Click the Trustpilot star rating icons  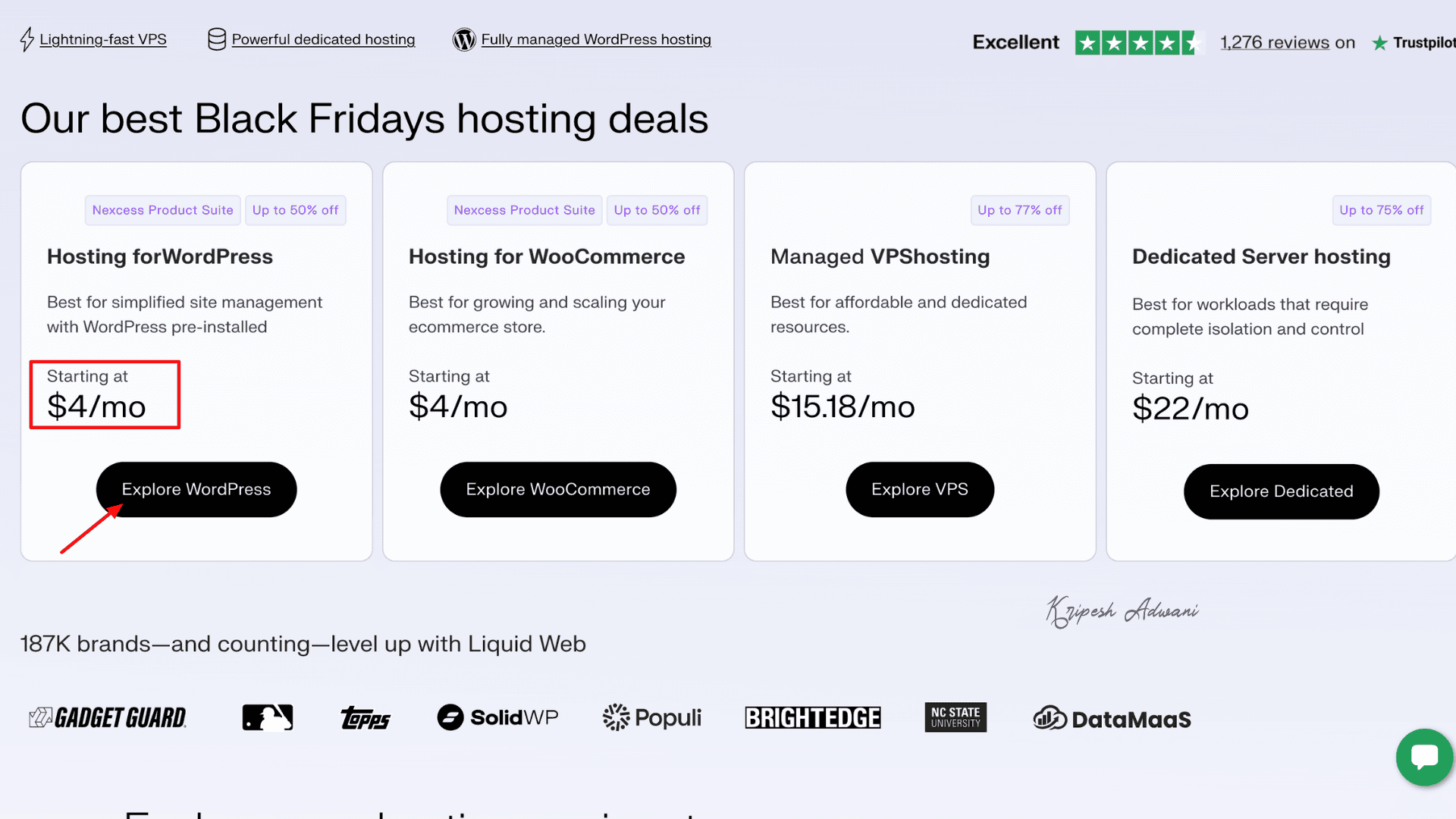pyautogui.click(x=1137, y=42)
